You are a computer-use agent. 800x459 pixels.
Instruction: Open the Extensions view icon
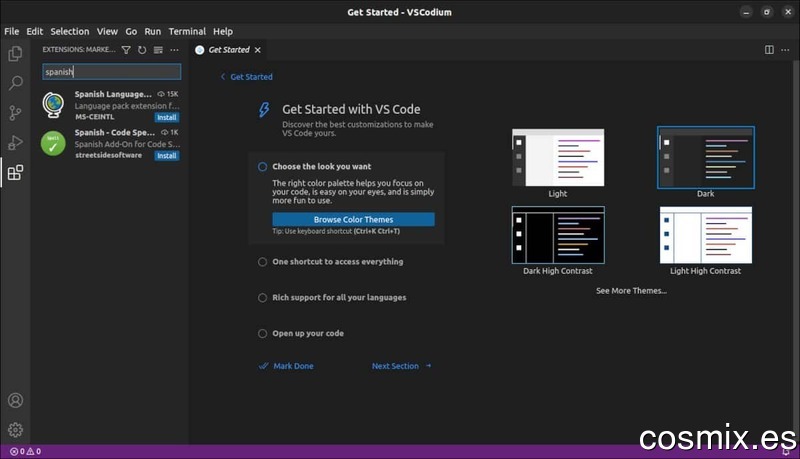point(15,172)
